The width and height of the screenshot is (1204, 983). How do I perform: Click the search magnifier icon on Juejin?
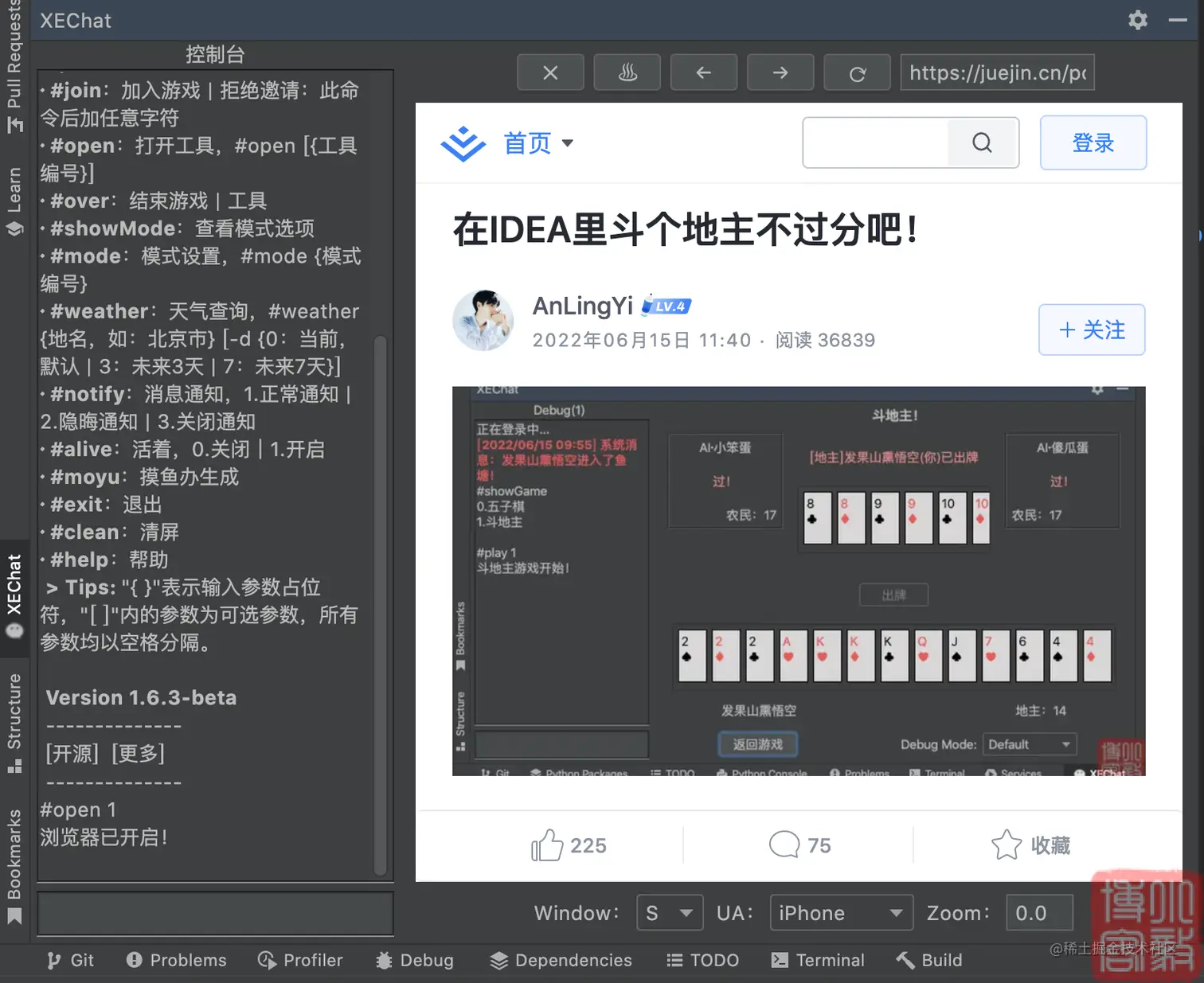(983, 142)
